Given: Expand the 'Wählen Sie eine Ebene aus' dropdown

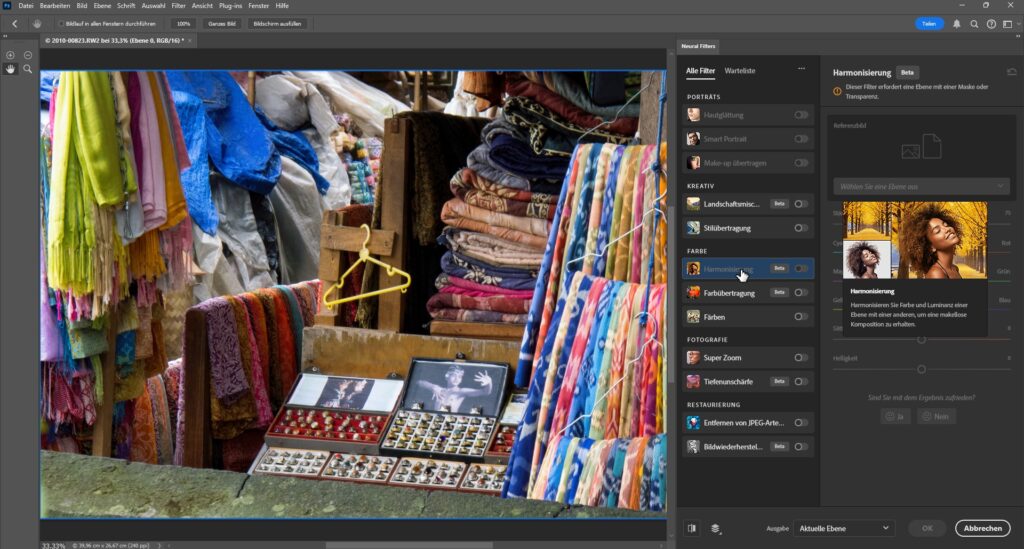Looking at the screenshot, I should (921, 186).
